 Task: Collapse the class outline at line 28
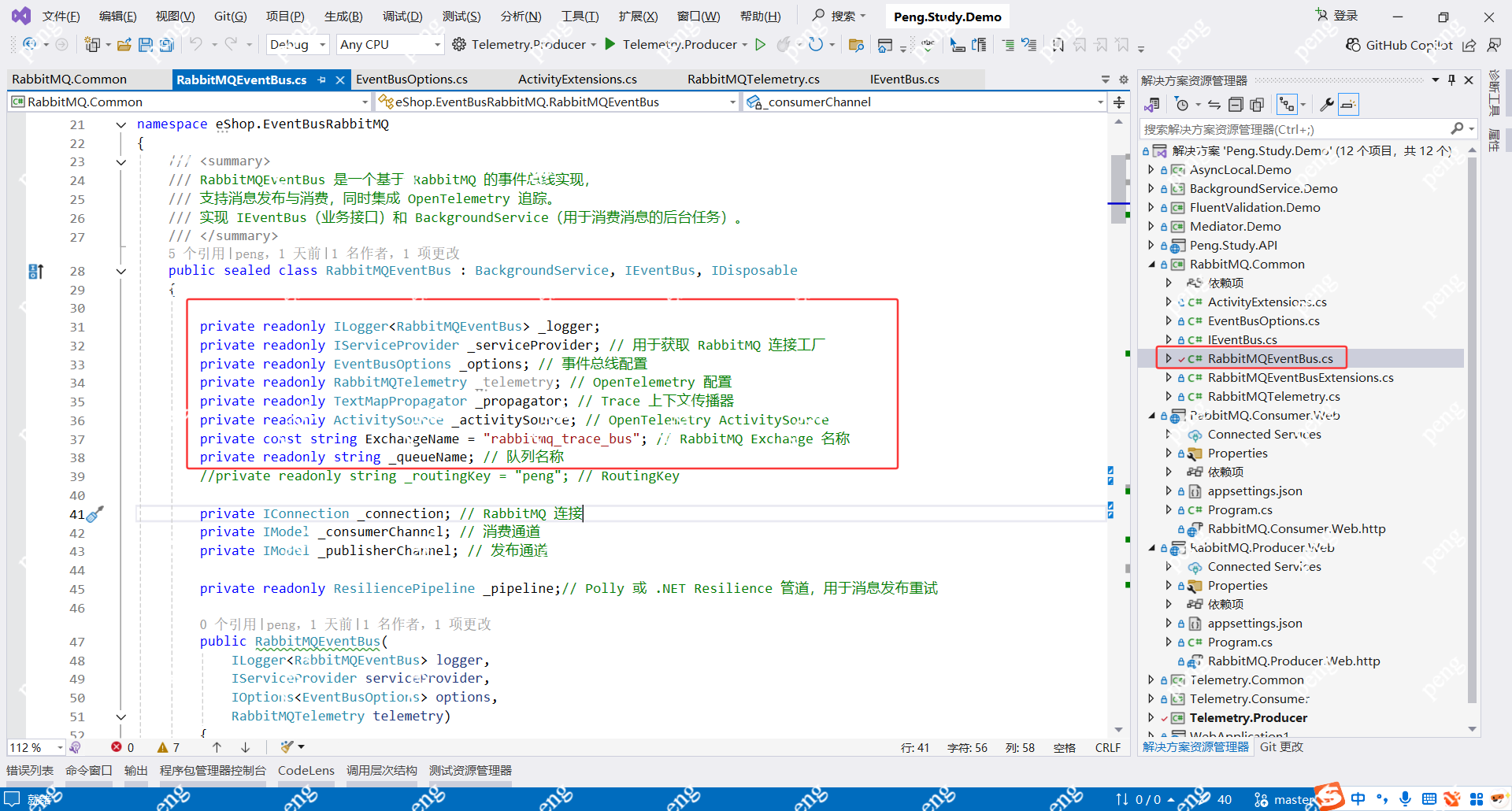pyautogui.click(x=121, y=271)
